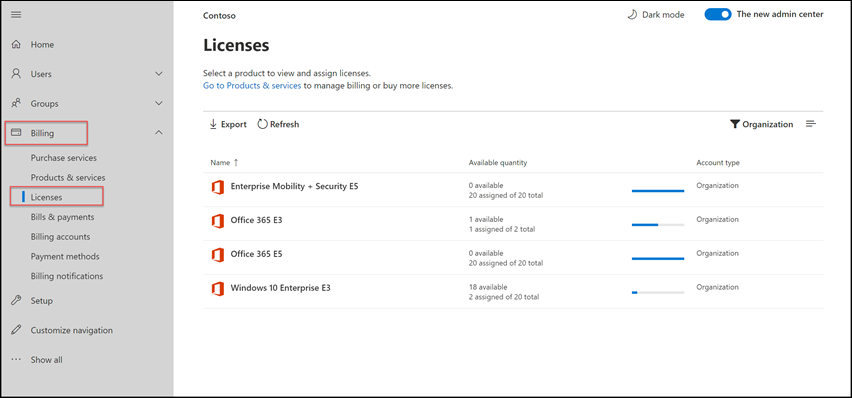Toggle the new admin center switch
The width and height of the screenshot is (852, 398).
(x=718, y=15)
